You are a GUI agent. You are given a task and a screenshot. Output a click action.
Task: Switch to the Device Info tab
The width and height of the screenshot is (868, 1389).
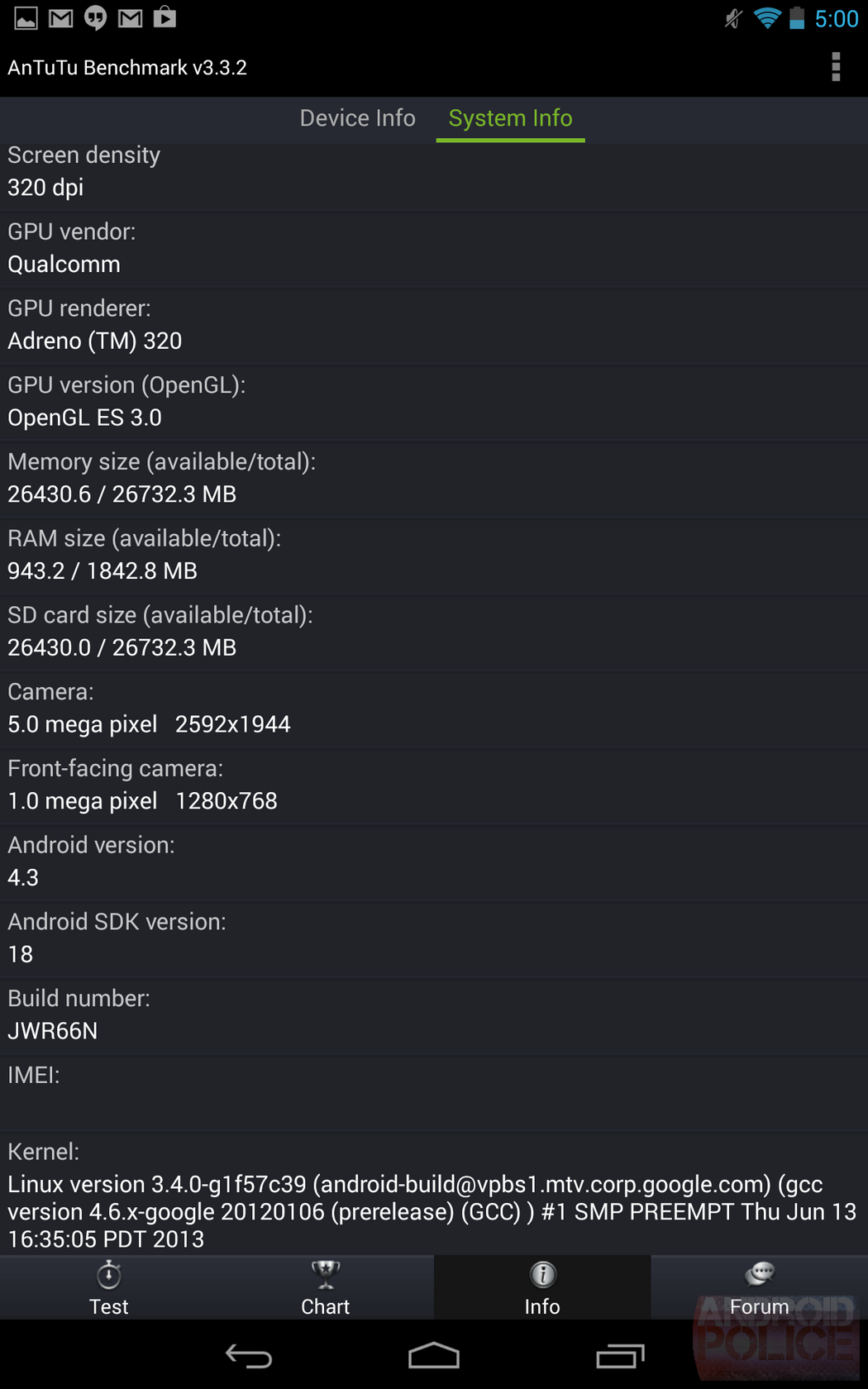[357, 118]
